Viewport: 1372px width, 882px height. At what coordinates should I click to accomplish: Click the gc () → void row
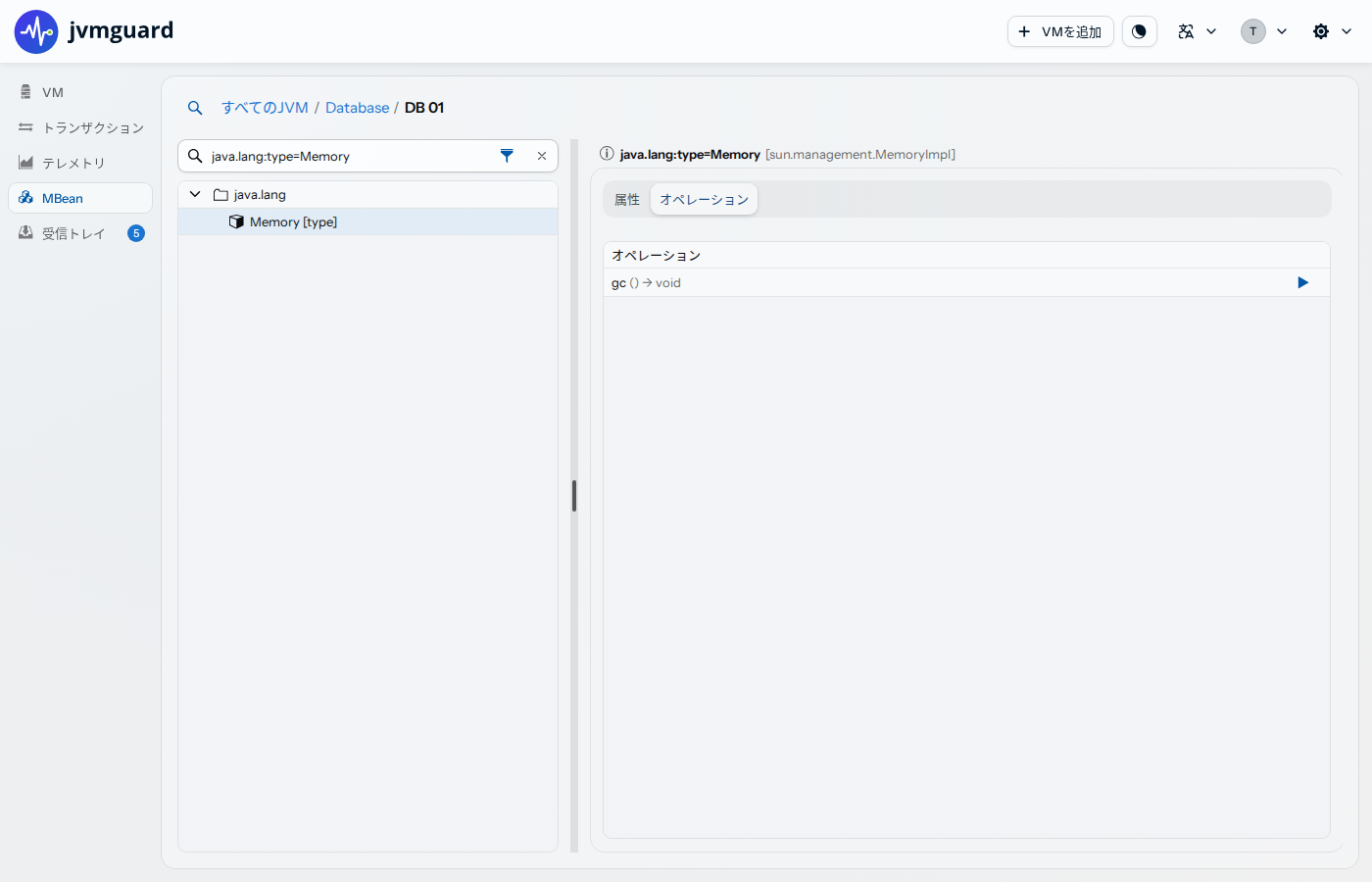coord(966,282)
